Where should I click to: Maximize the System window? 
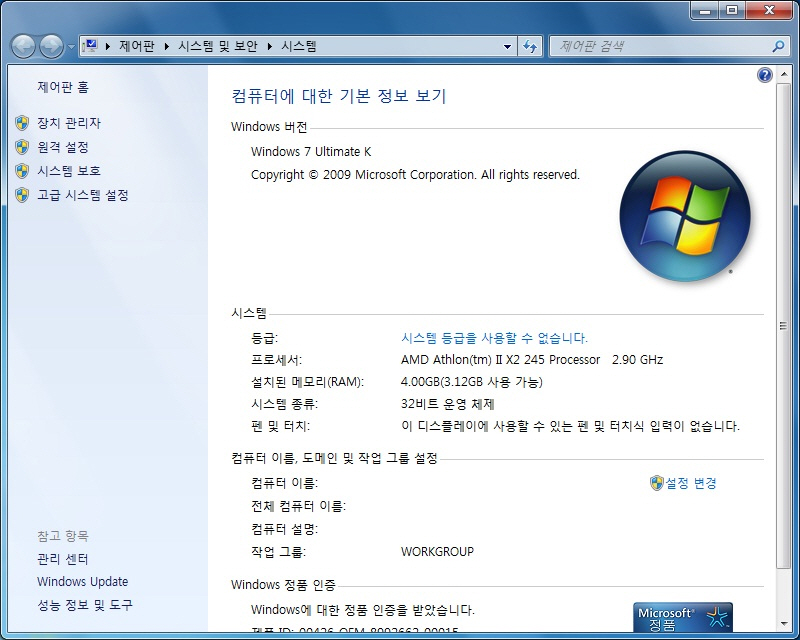tap(732, 10)
